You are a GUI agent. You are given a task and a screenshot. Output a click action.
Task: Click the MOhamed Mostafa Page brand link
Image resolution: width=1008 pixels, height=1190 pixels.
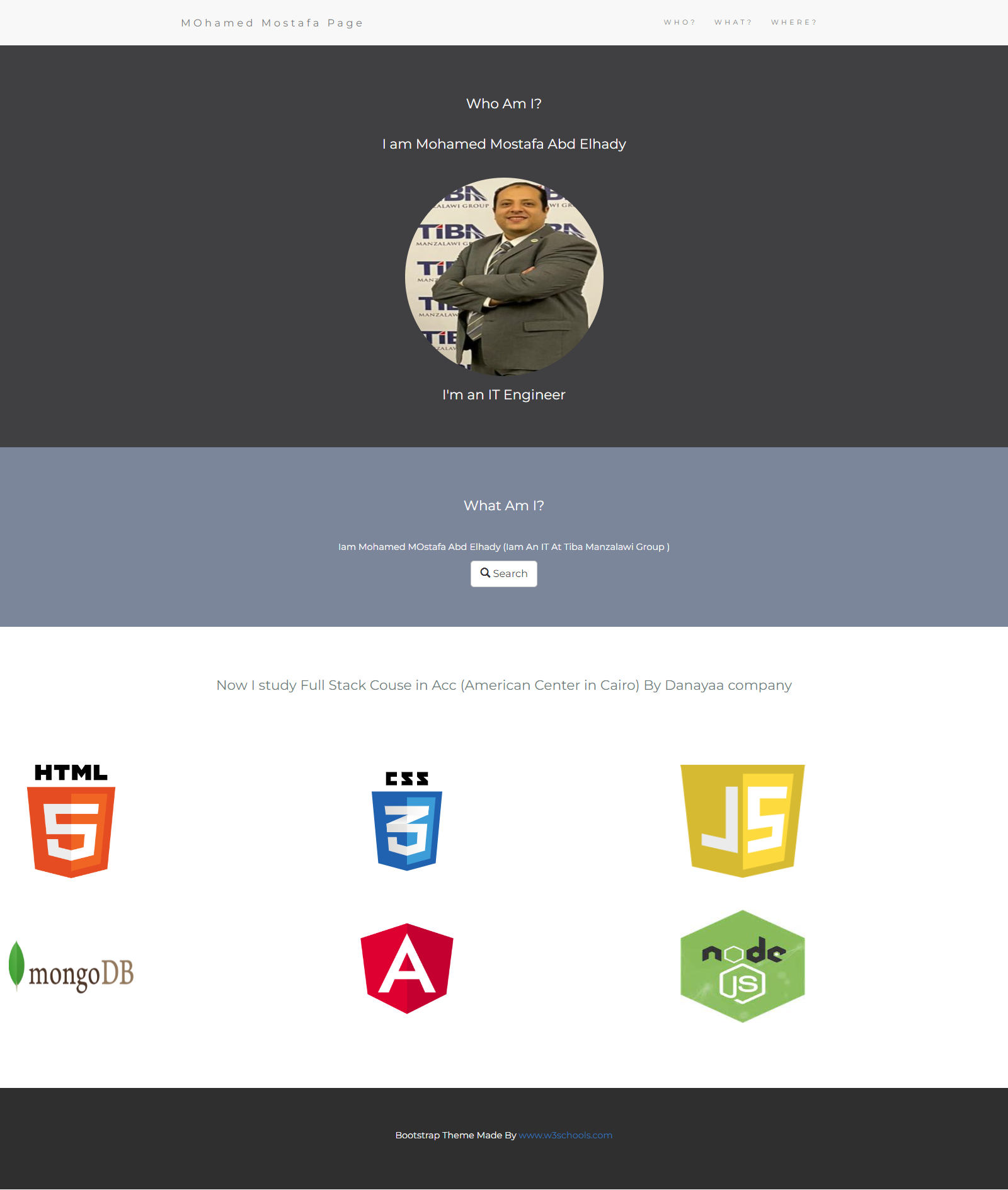272,23
